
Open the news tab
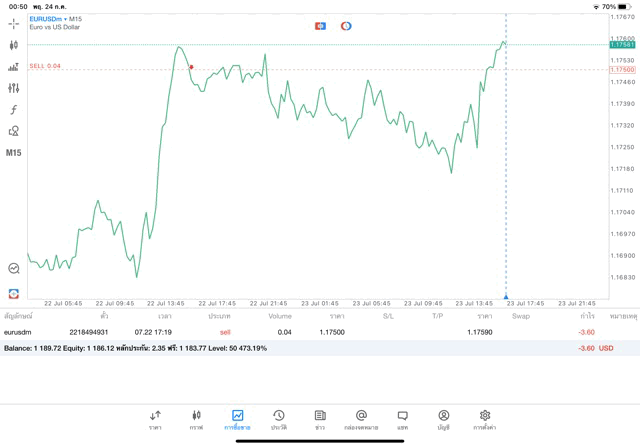[x=320, y=419]
